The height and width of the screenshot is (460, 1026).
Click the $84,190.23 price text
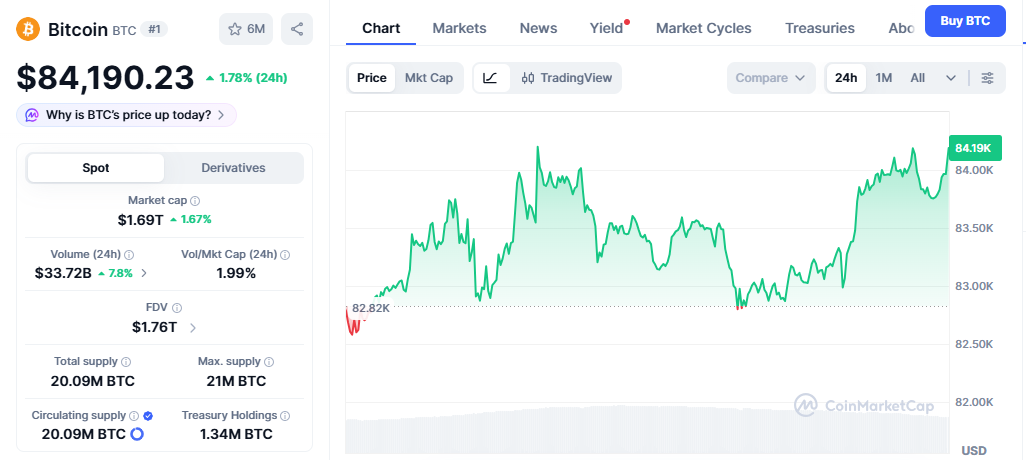pos(105,77)
